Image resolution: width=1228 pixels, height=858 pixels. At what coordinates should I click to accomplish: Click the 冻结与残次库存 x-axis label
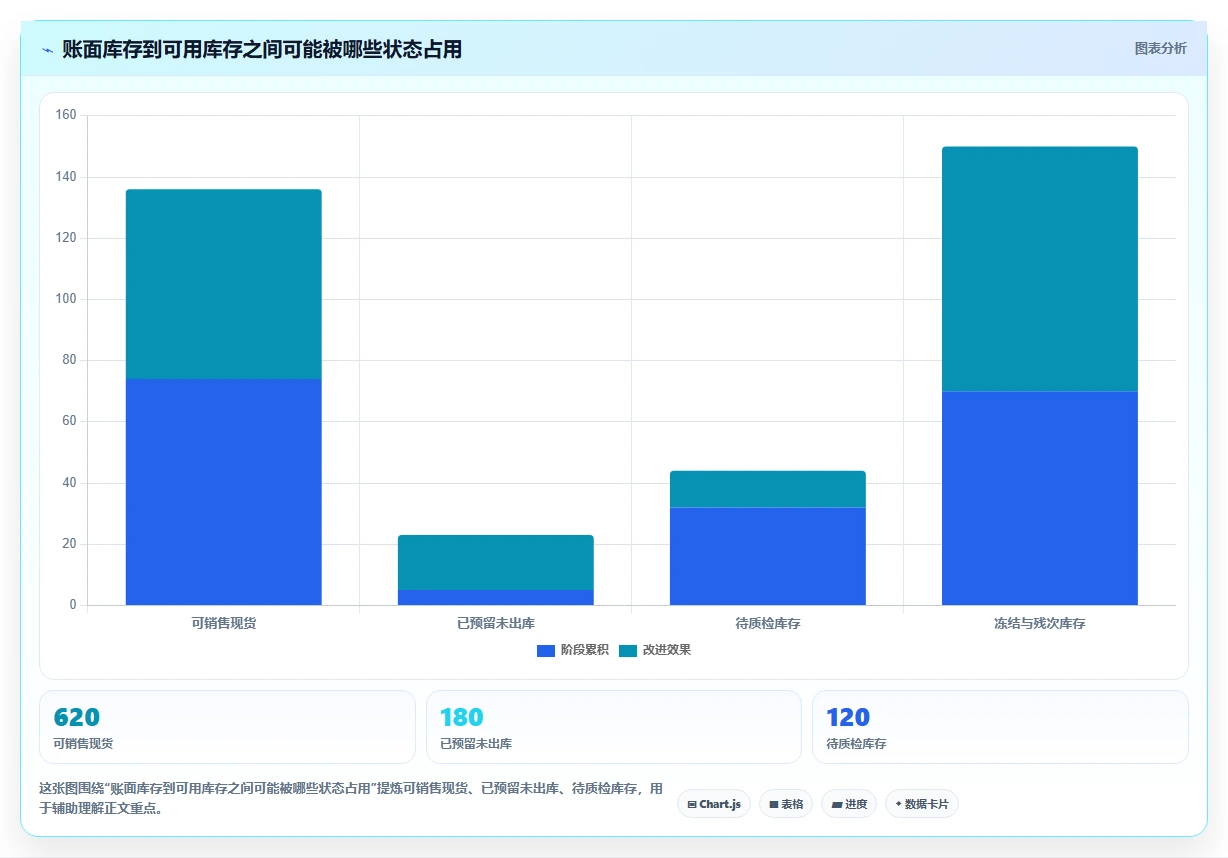point(1040,623)
